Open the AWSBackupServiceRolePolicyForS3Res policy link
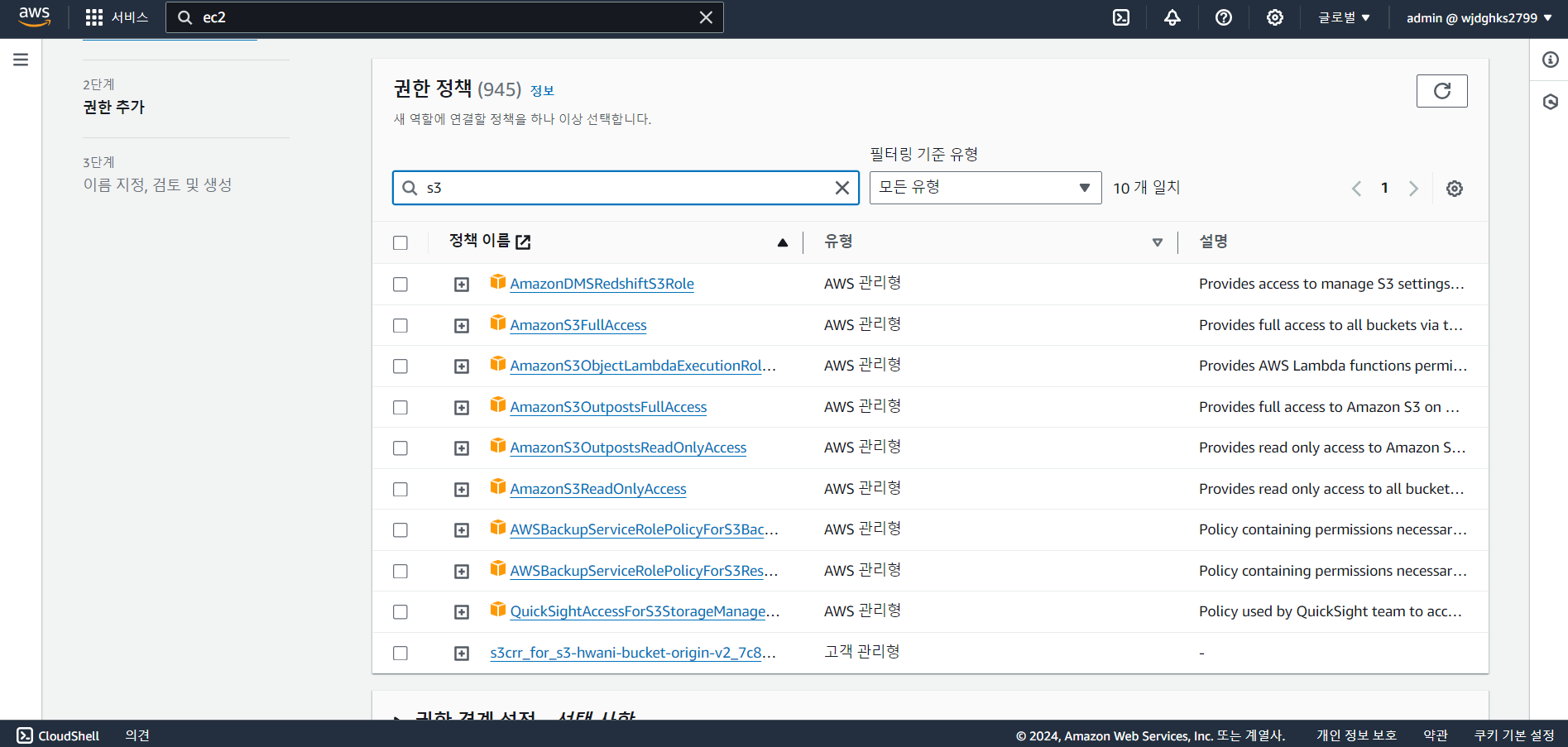 (644, 571)
